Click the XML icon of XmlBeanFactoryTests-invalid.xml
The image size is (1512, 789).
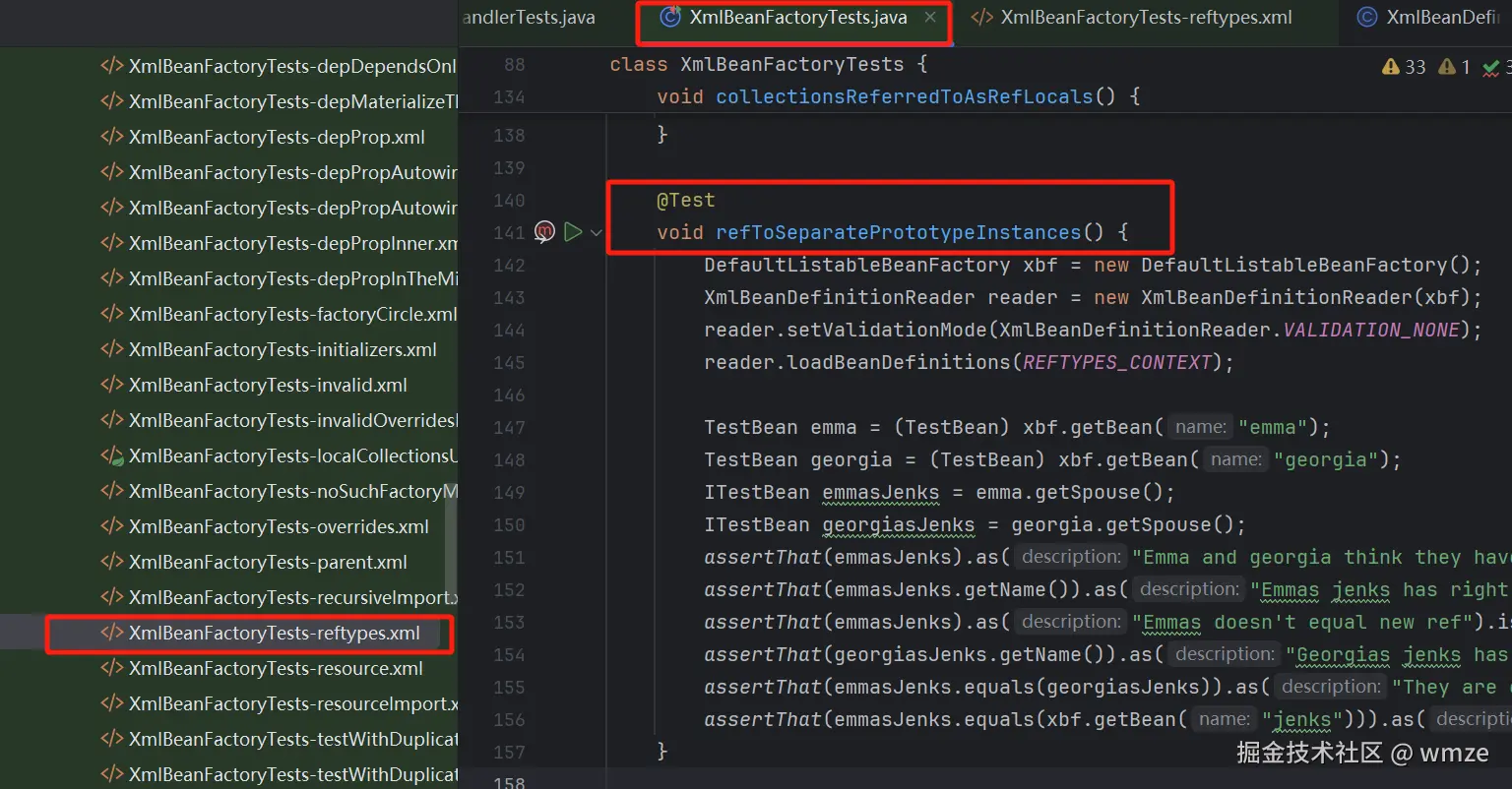click(112, 385)
